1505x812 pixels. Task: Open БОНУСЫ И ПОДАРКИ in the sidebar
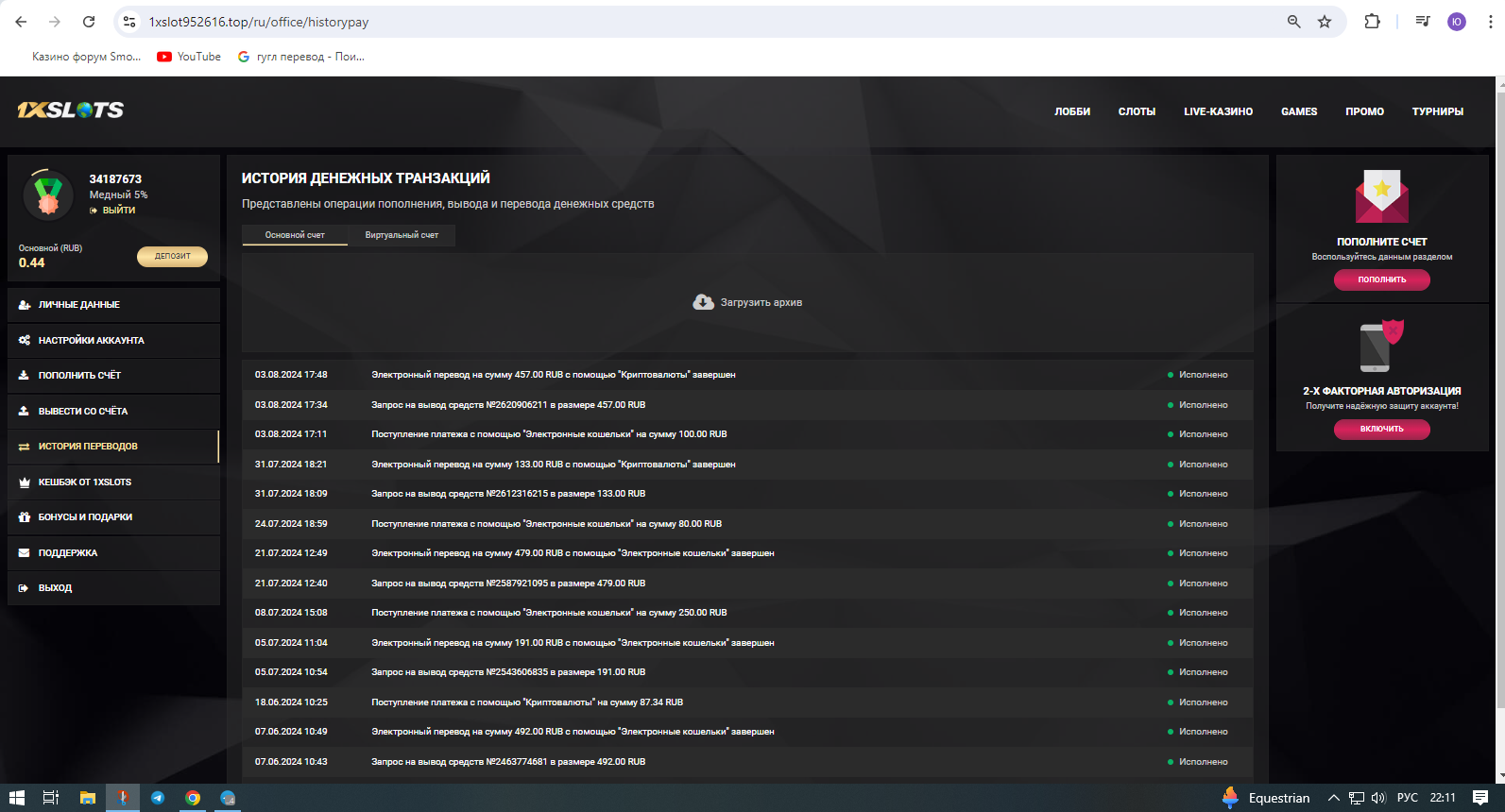[x=113, y=517]
